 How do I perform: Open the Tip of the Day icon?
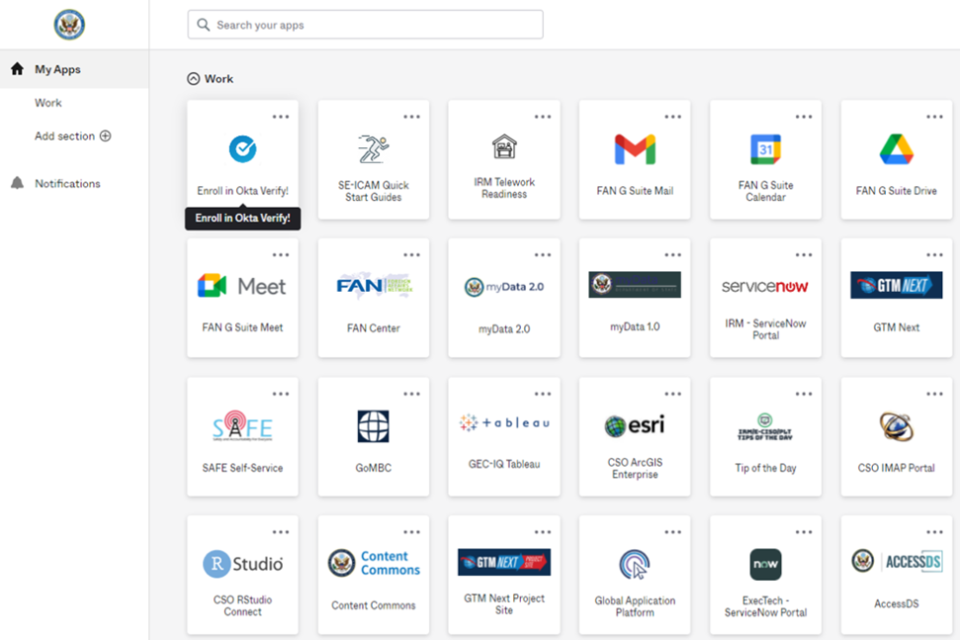(765, 426)
